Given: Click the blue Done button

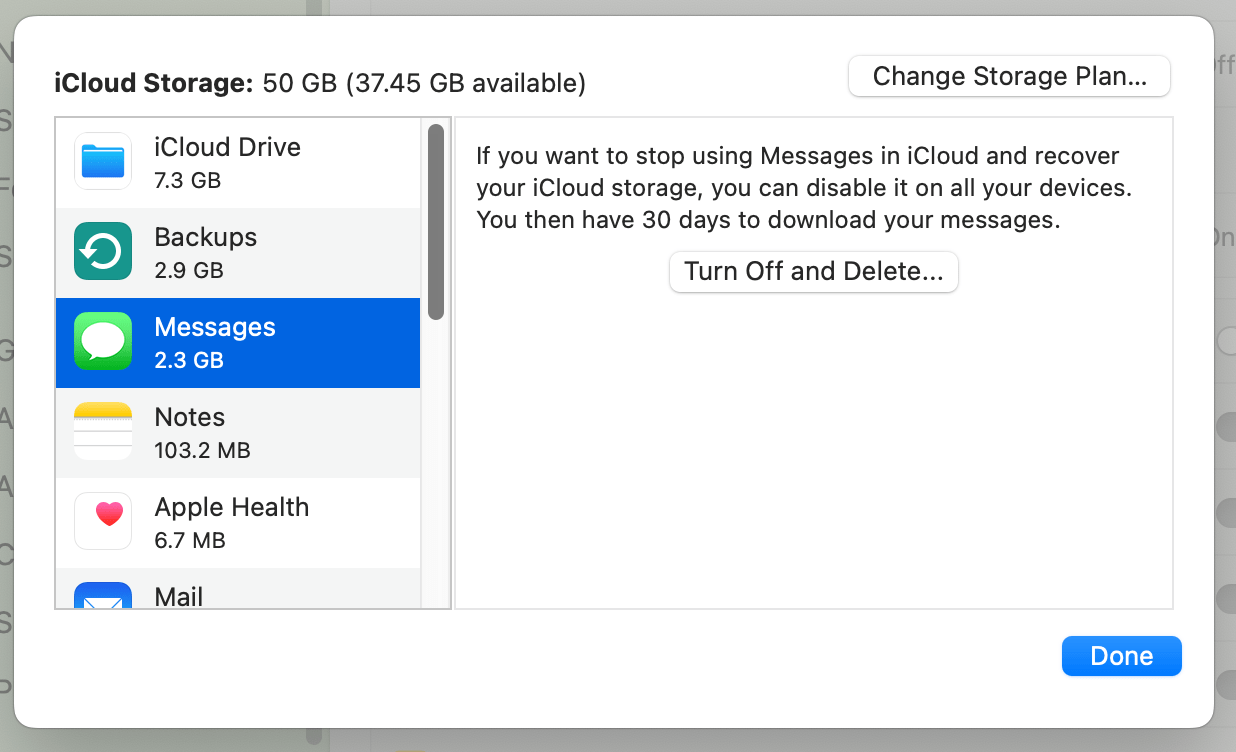Looking at the screenshot, I should tap(1121, 656).
